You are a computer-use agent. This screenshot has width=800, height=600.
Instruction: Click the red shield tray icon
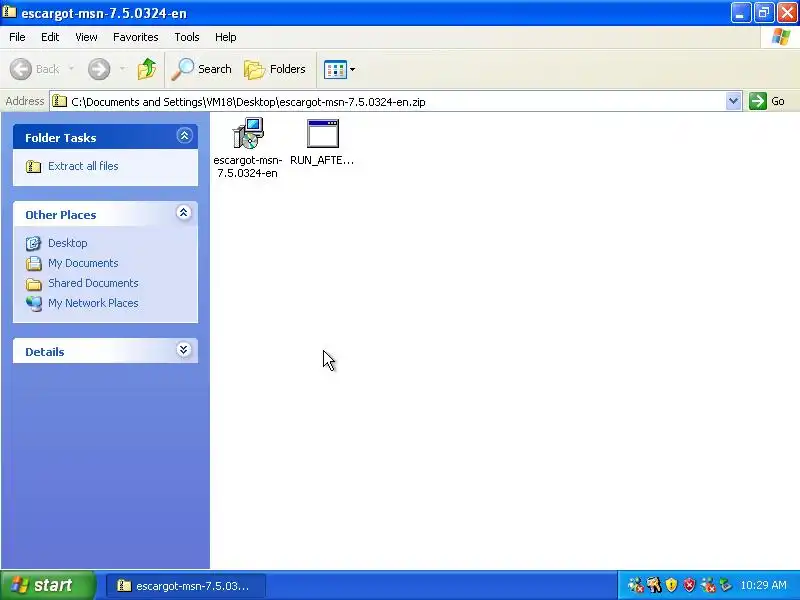click(x=689, y=585)
